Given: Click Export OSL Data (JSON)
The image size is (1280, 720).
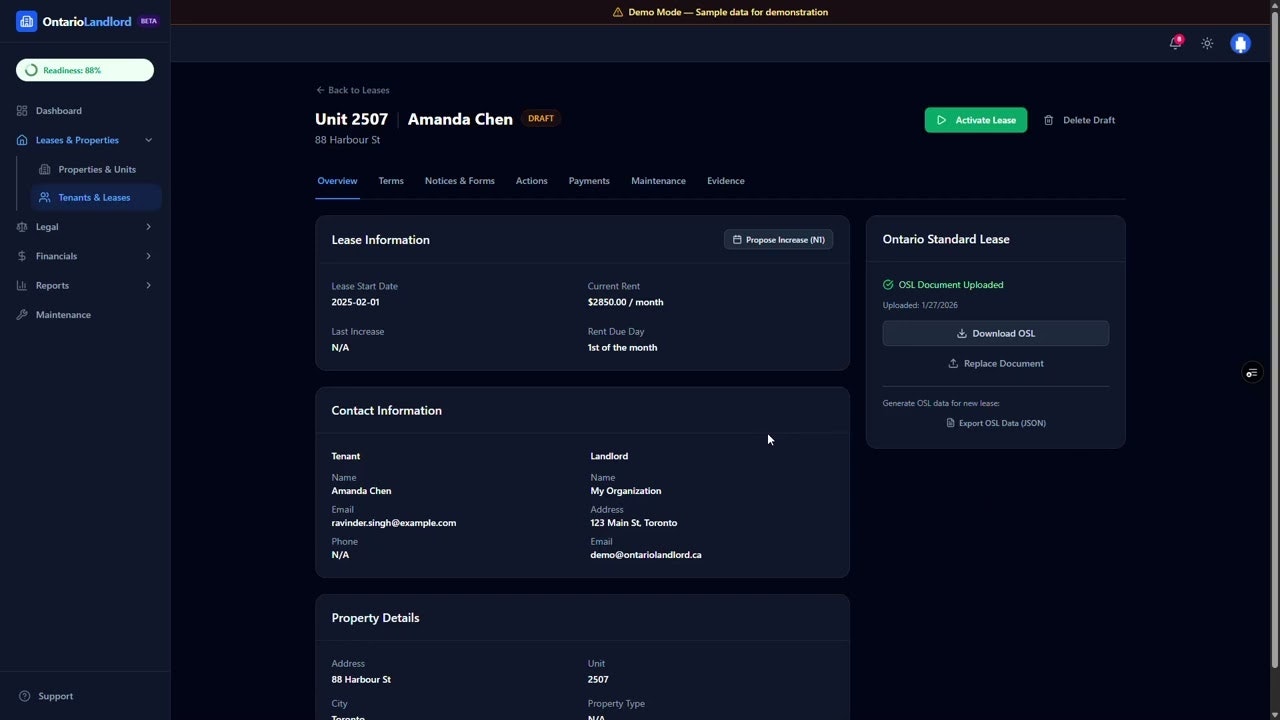Looking at the screenshot, I should [x=996, y=423].
